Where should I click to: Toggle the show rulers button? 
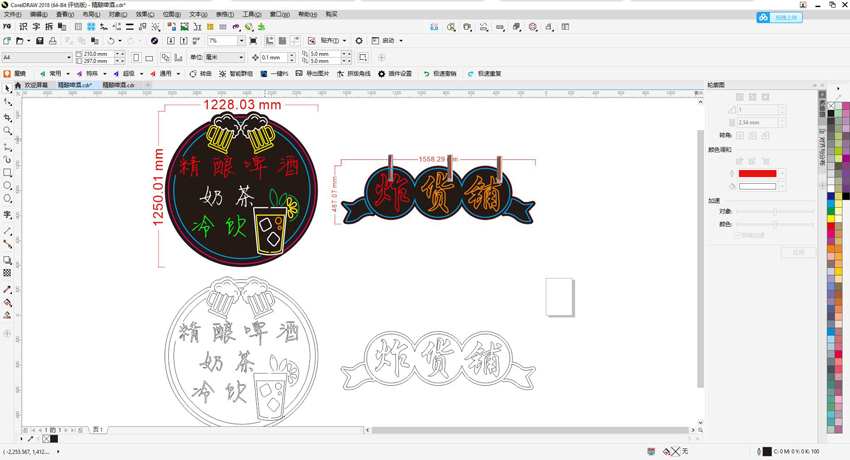[269, 41]
